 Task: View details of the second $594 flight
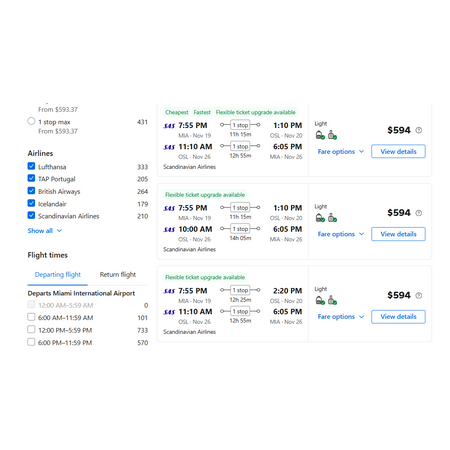[398, 234]
